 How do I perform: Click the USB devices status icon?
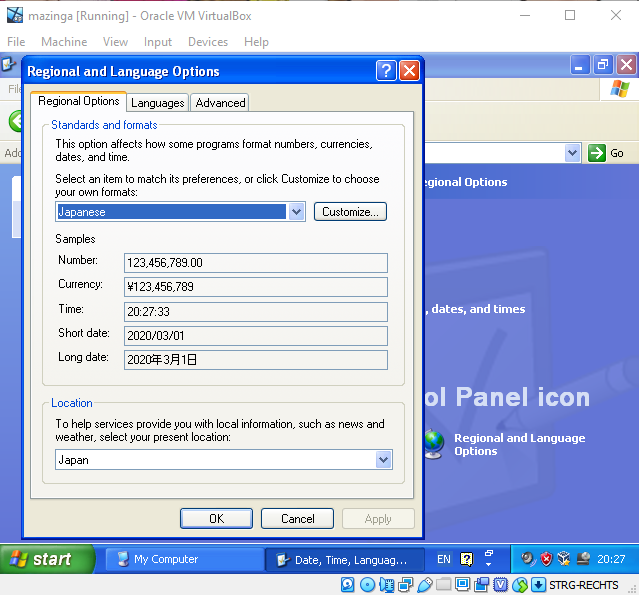tap(425, 585)
